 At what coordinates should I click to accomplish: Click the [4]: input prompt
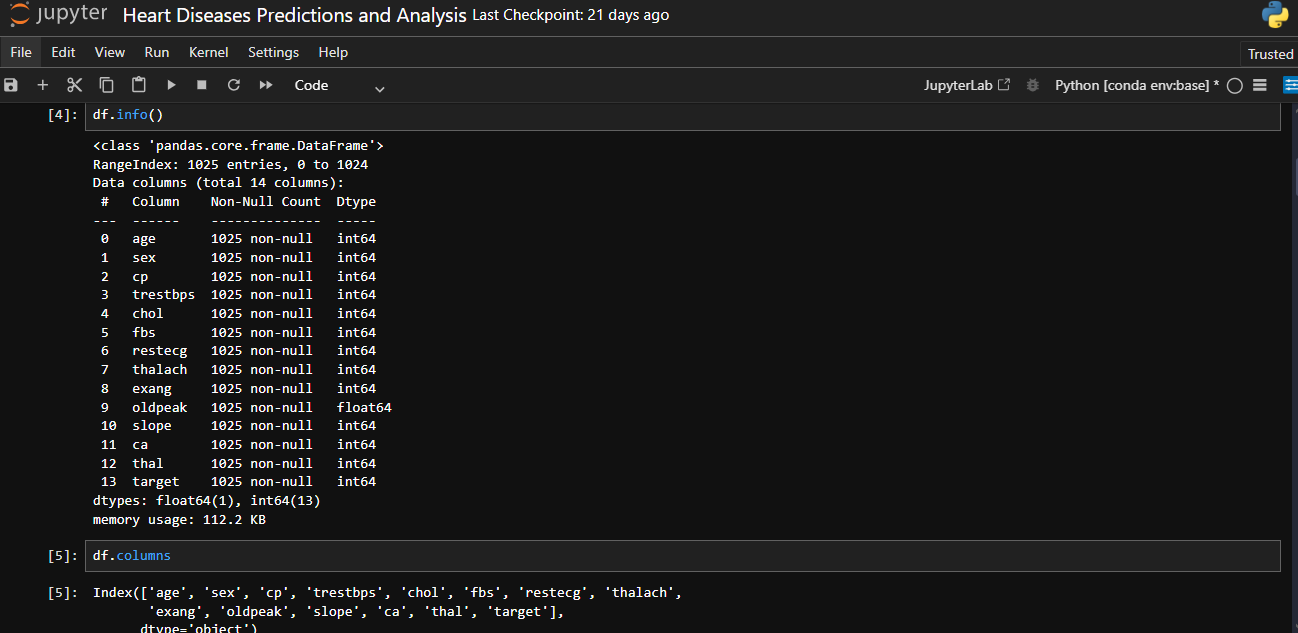tap(62, 115)
